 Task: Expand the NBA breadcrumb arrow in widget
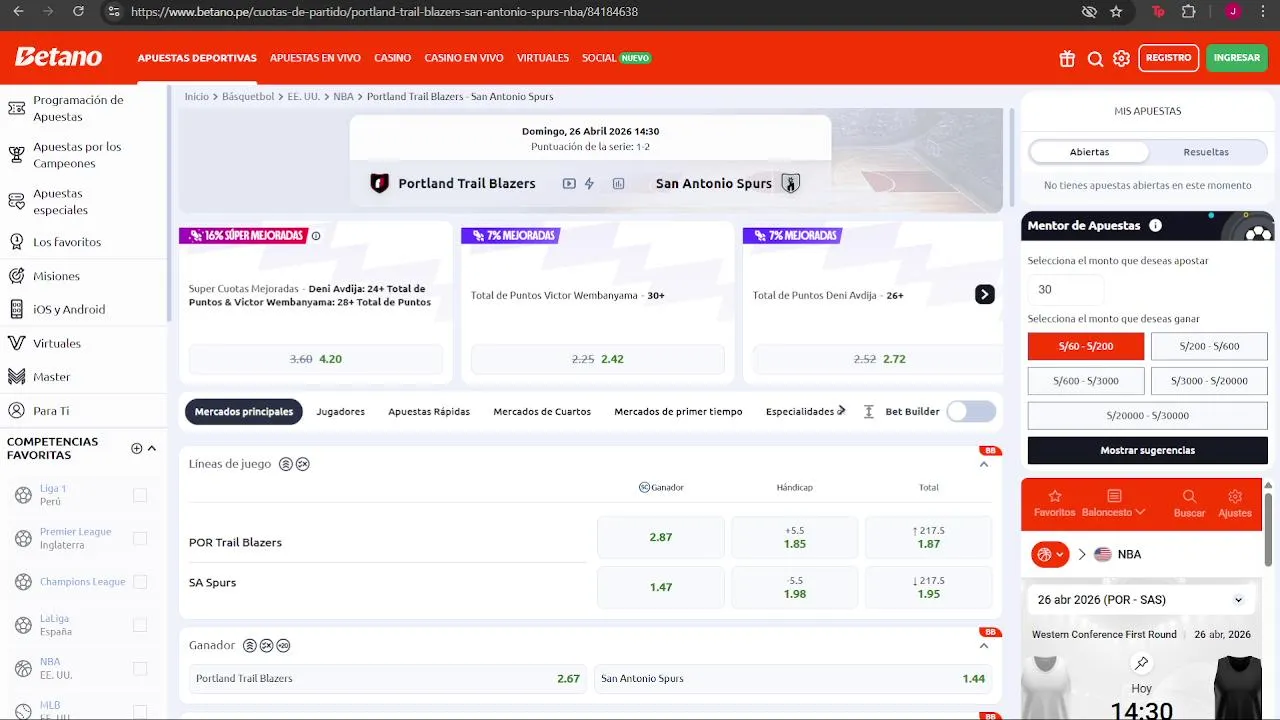1082,554
